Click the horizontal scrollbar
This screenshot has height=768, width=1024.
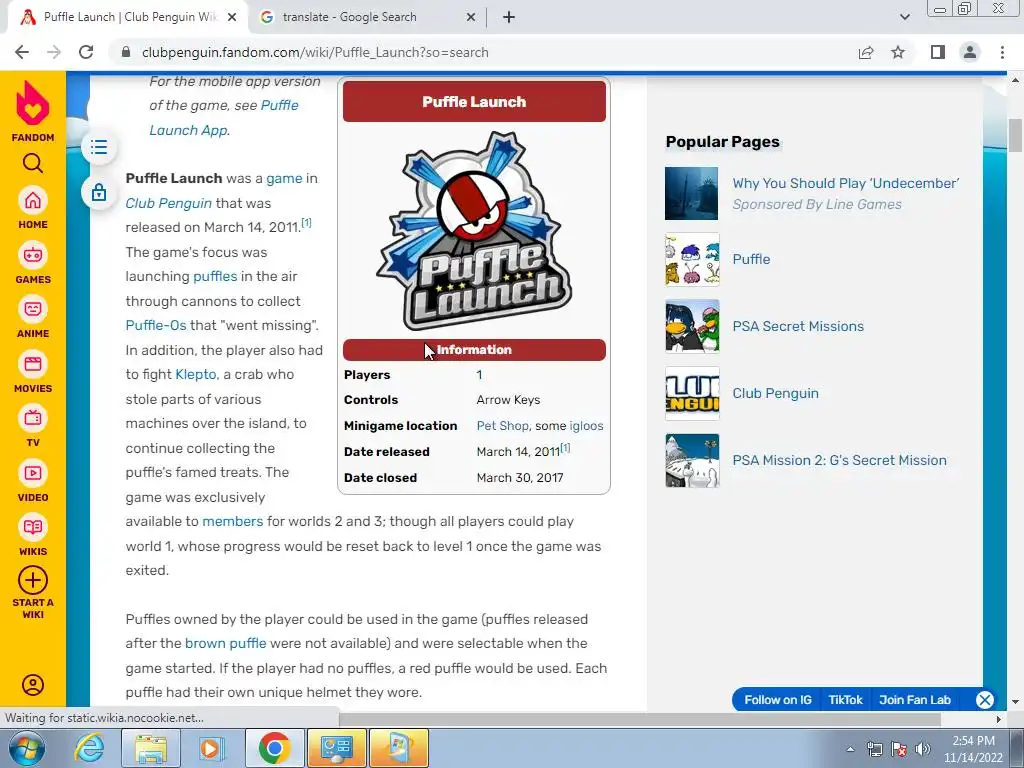click(640, 719)
